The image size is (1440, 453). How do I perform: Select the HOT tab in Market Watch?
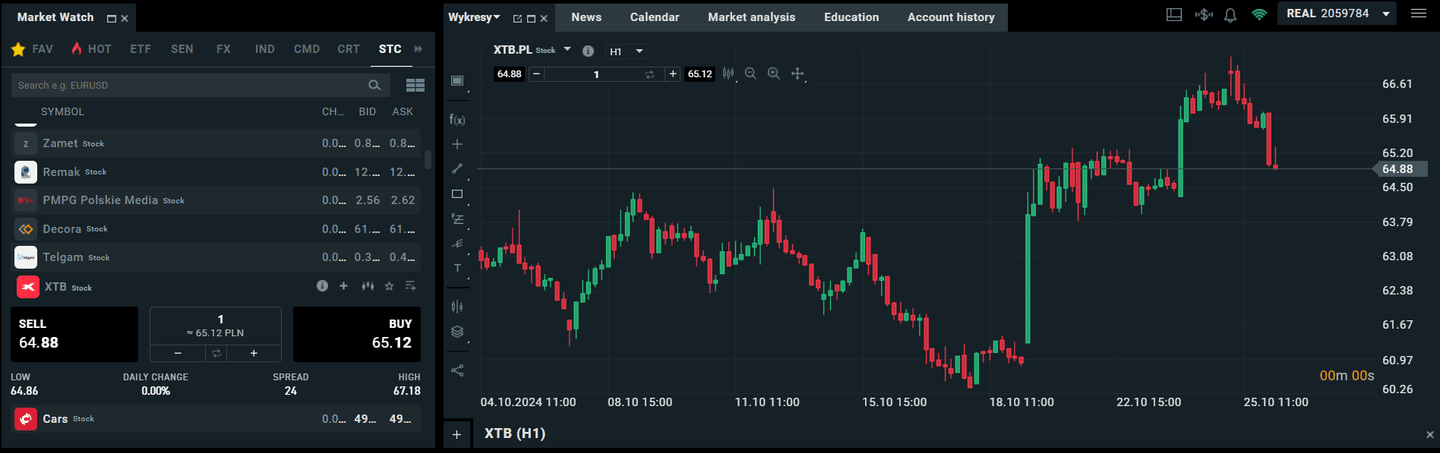coord(91,49)
